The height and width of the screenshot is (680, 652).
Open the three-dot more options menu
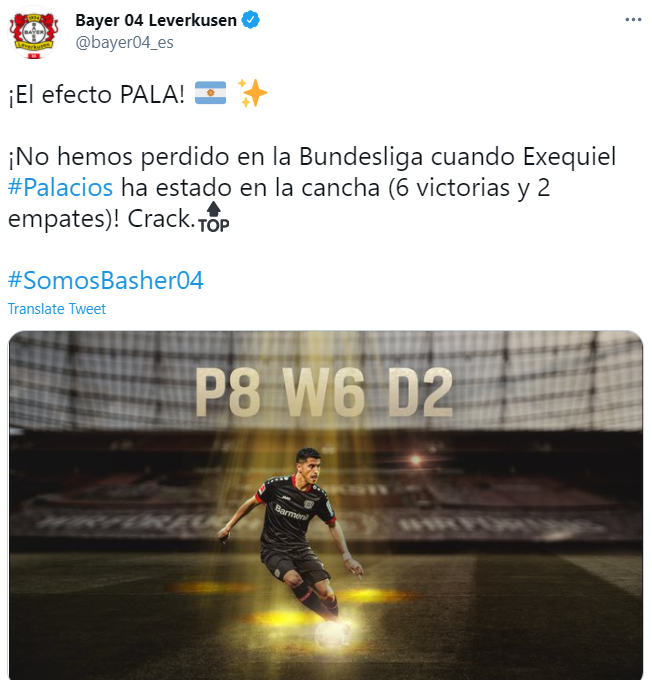(x=633, y=20)
